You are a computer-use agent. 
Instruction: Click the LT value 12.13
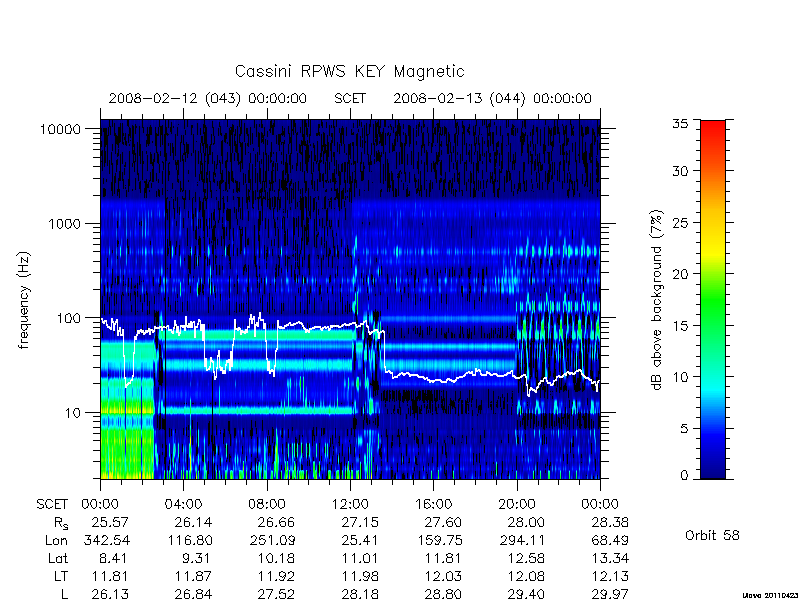[x=610, y=576]
